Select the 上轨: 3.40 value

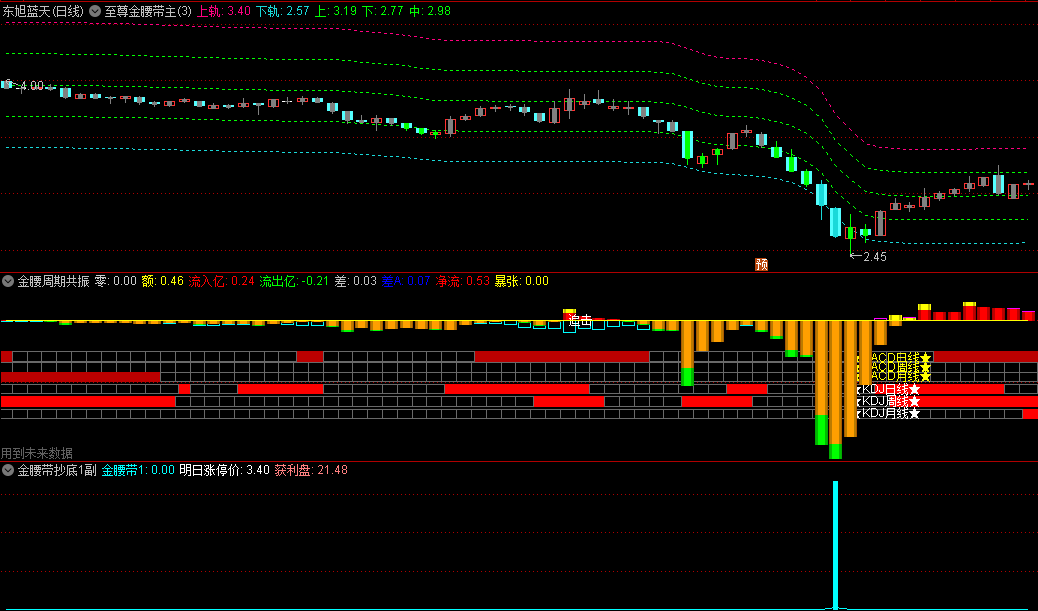click(x=224, y=11)
